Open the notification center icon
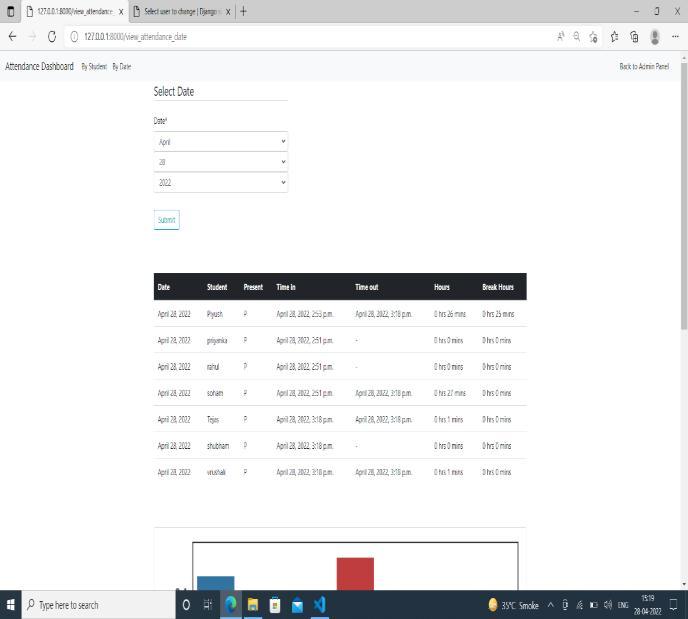This screenshot has width=688, height=619. 674,605
